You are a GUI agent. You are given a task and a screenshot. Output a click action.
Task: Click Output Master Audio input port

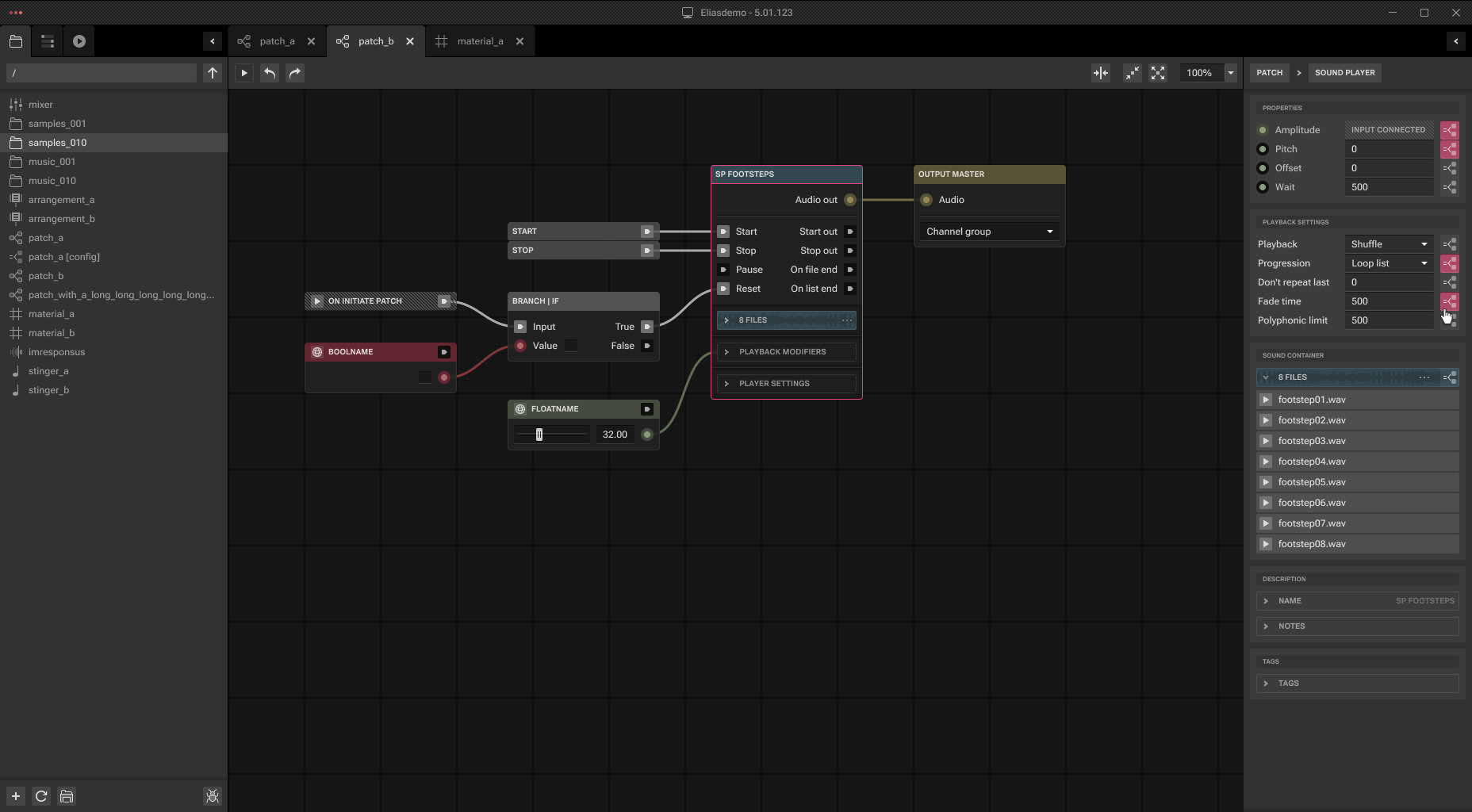(x=926, y=200)
